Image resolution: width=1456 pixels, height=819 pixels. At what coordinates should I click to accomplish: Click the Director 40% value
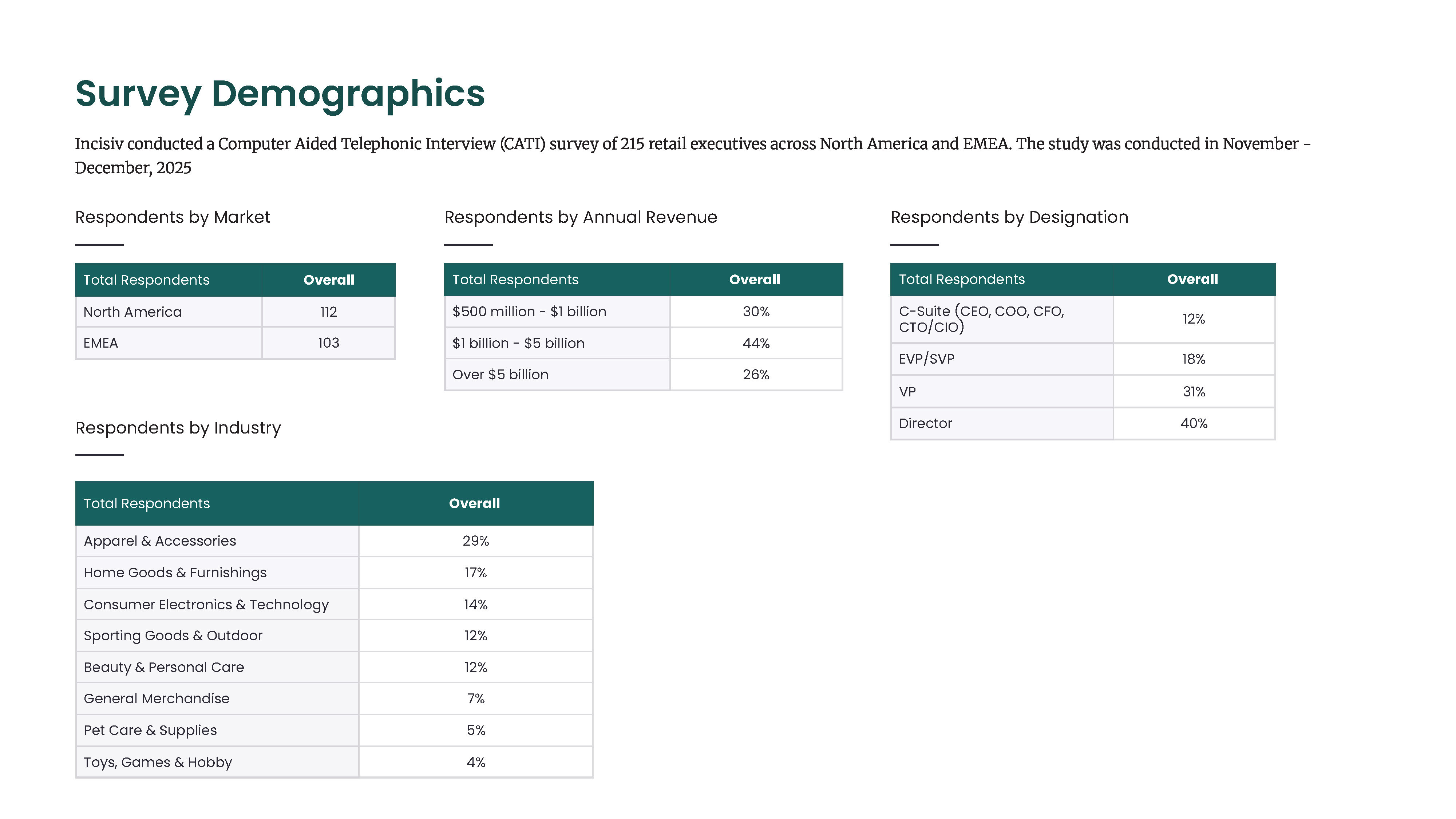(x=1193, y=424)
